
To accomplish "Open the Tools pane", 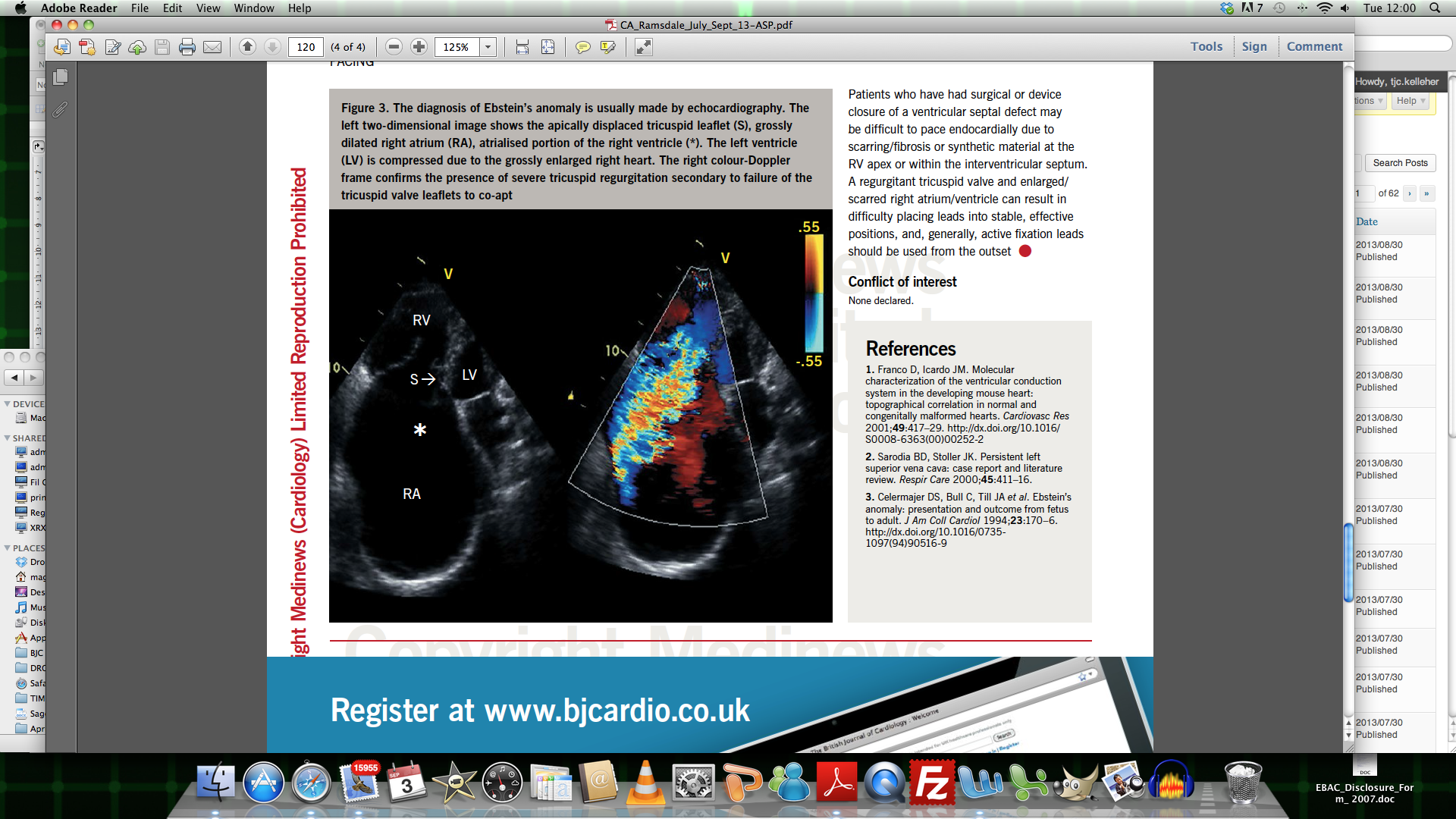I will tap(1206, 46).
